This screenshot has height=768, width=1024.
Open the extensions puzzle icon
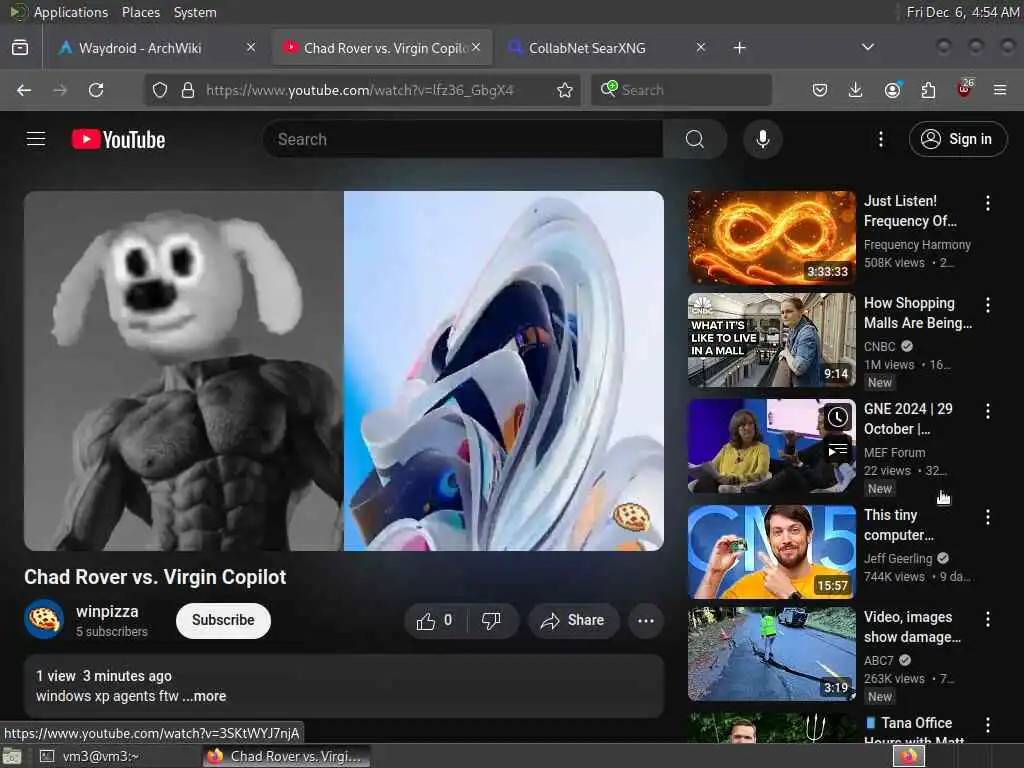click(928, 90)
